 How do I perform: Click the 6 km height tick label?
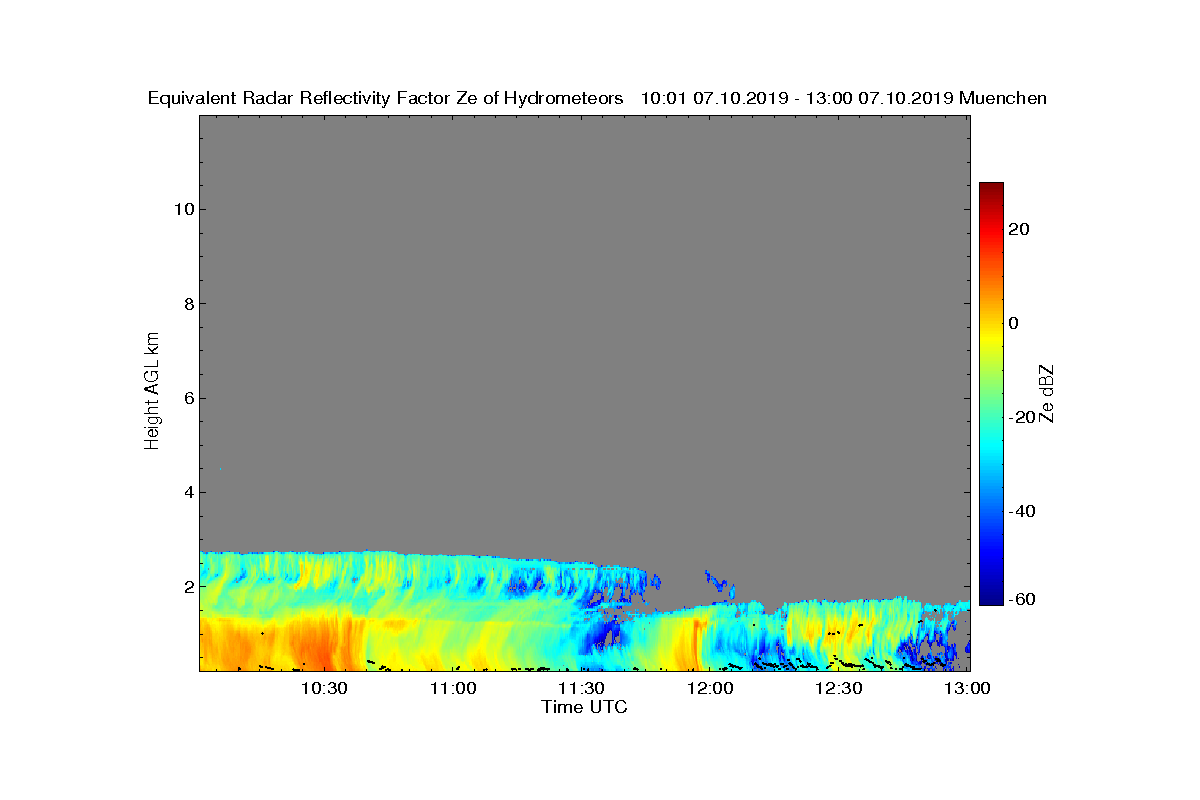click(187, 398)
